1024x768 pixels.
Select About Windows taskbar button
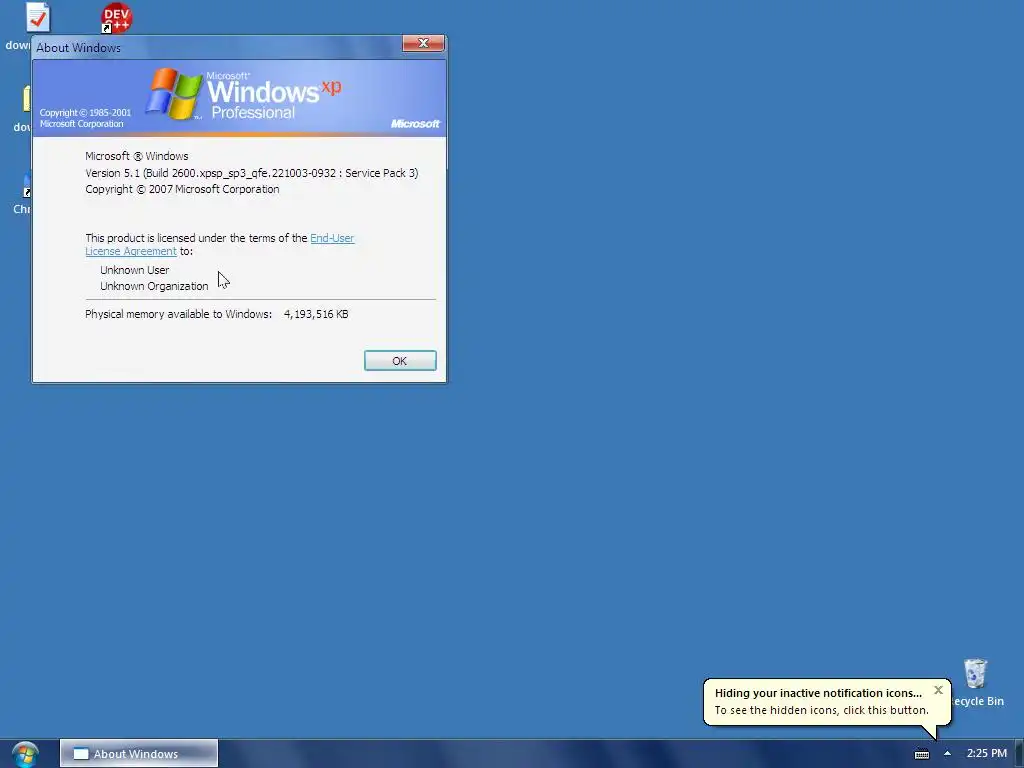click(x=138, y=754)
